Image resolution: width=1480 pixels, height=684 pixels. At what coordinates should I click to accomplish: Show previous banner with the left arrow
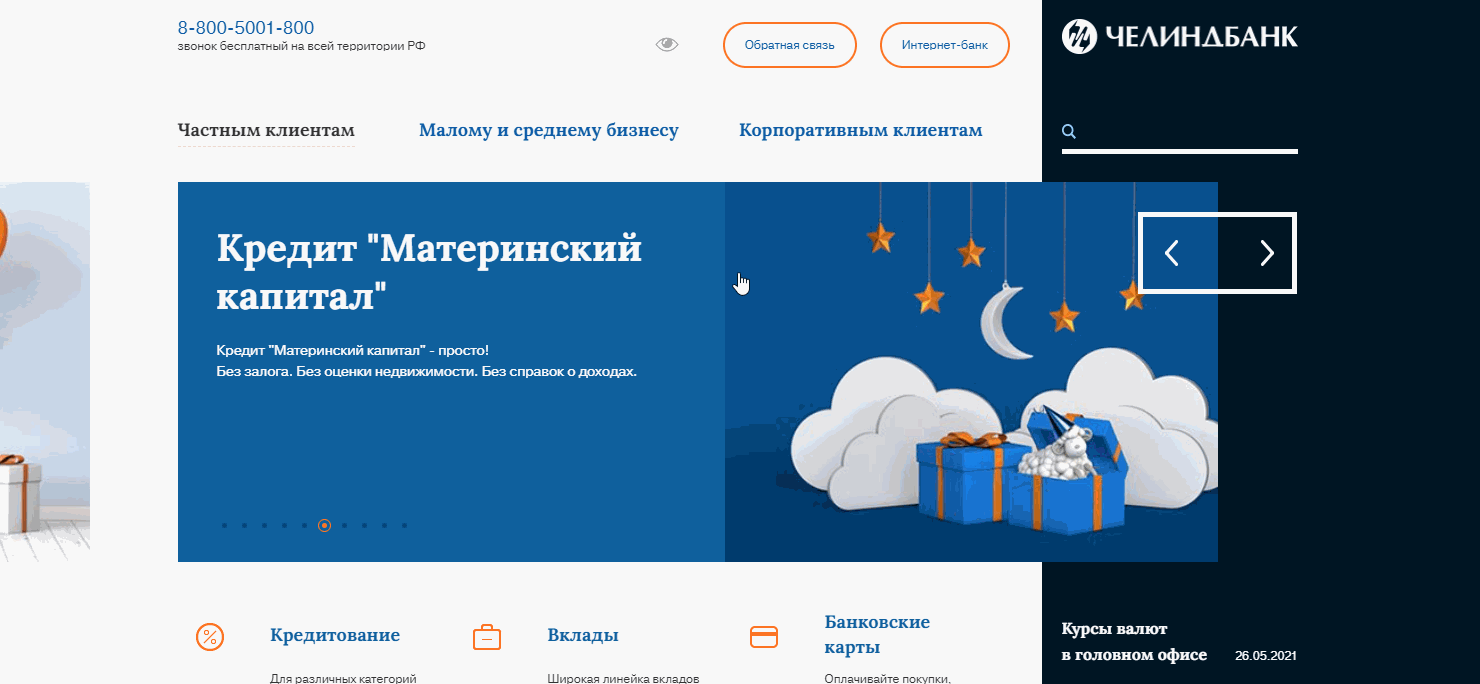1171,253
